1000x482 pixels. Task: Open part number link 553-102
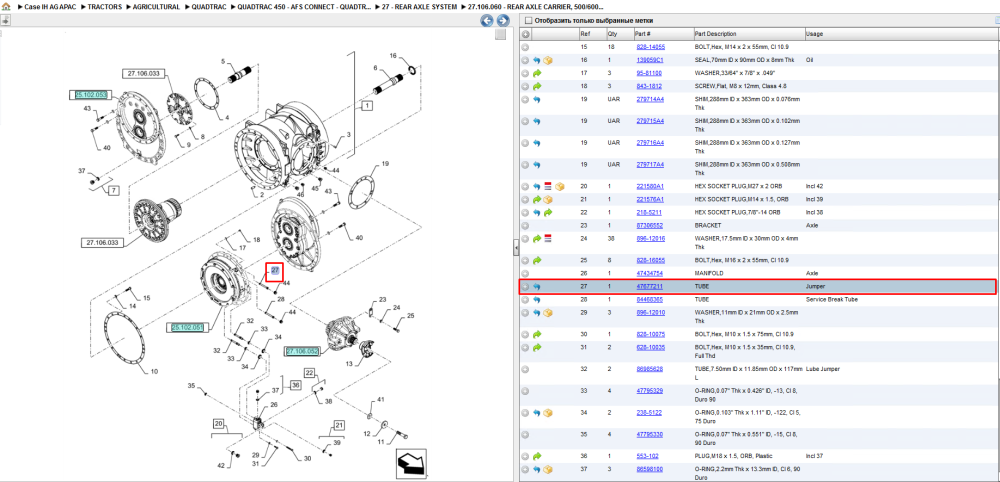[647, 456]
